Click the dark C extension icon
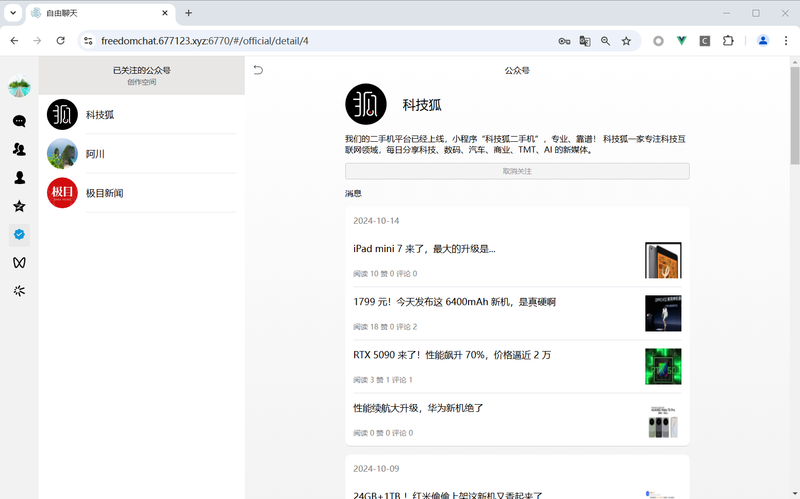This screenshot has height=499, width=800. click(x=705, y=41)
